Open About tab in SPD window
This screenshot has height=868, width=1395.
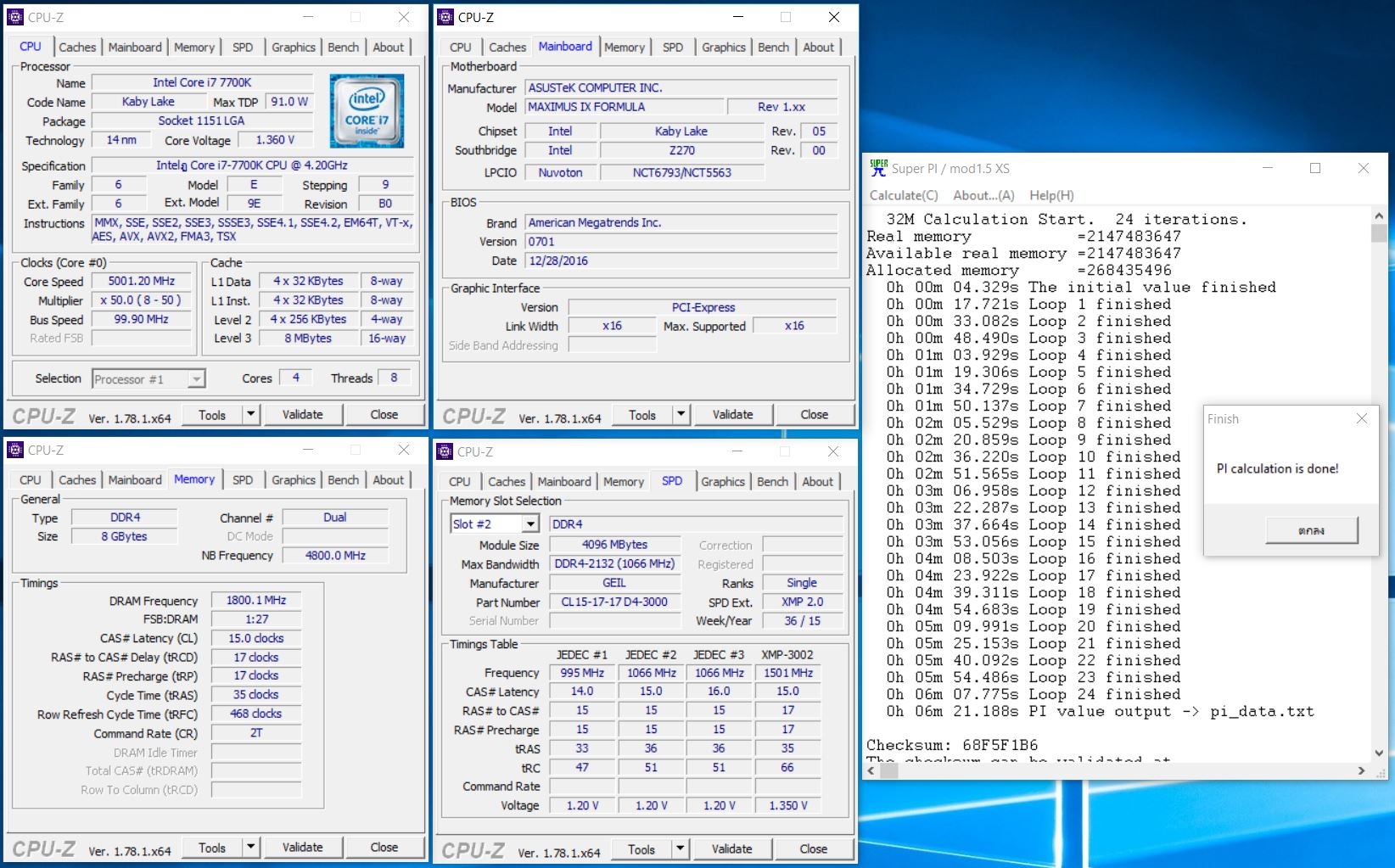click(x=818, y=482)
